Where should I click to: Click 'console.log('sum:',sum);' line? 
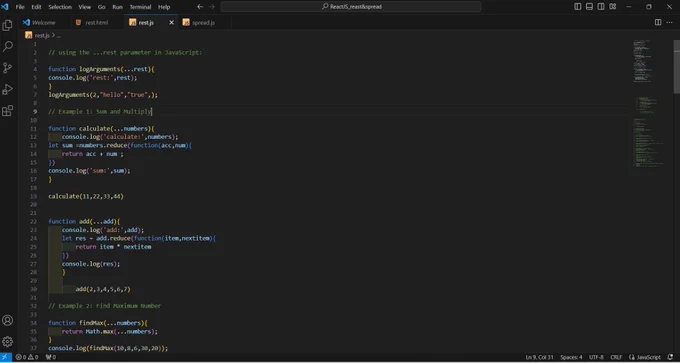click(89, 170)
